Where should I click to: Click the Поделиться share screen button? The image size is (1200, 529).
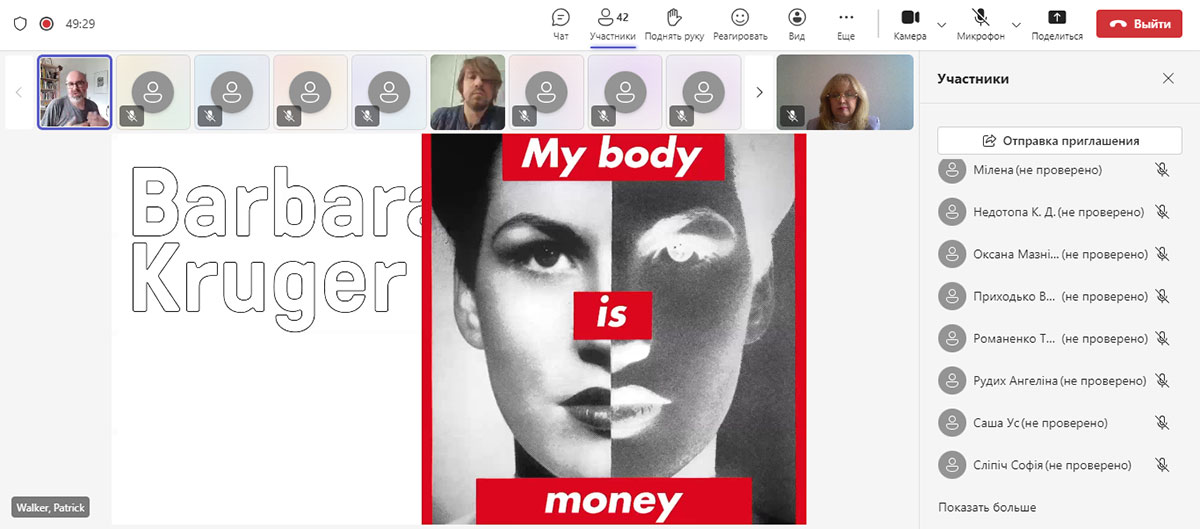[x=1057, y=24]
